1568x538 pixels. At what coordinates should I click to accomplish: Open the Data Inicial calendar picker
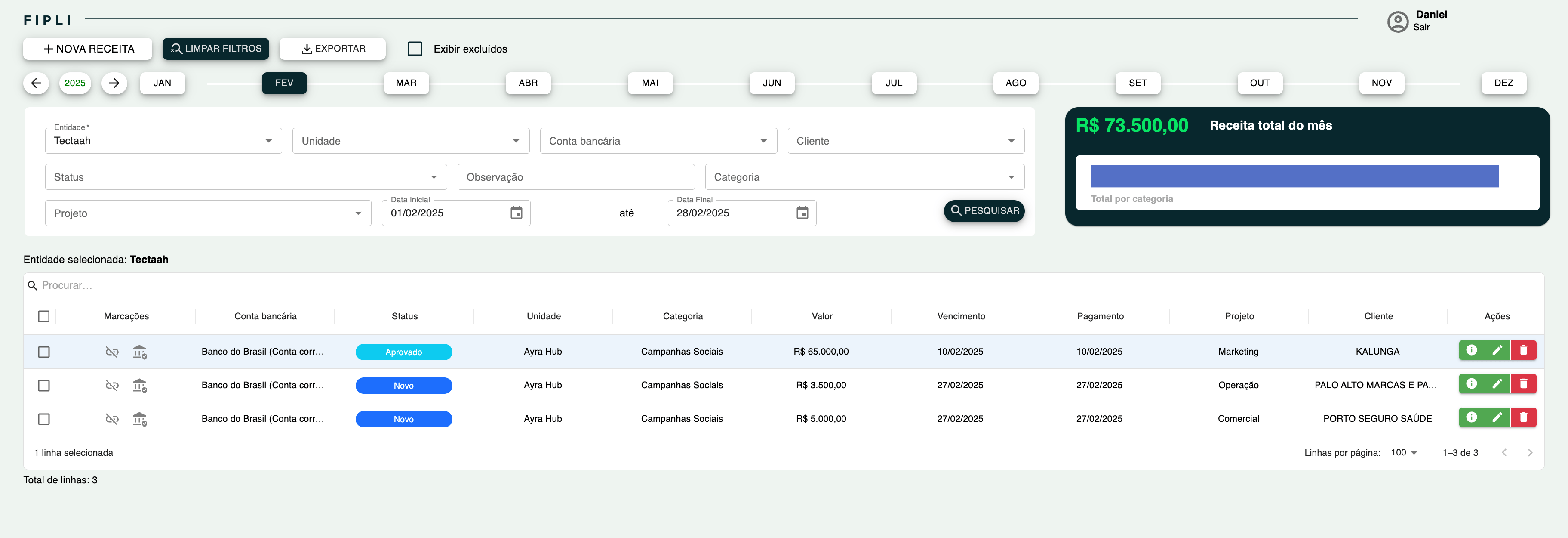(x=516, y=213)
